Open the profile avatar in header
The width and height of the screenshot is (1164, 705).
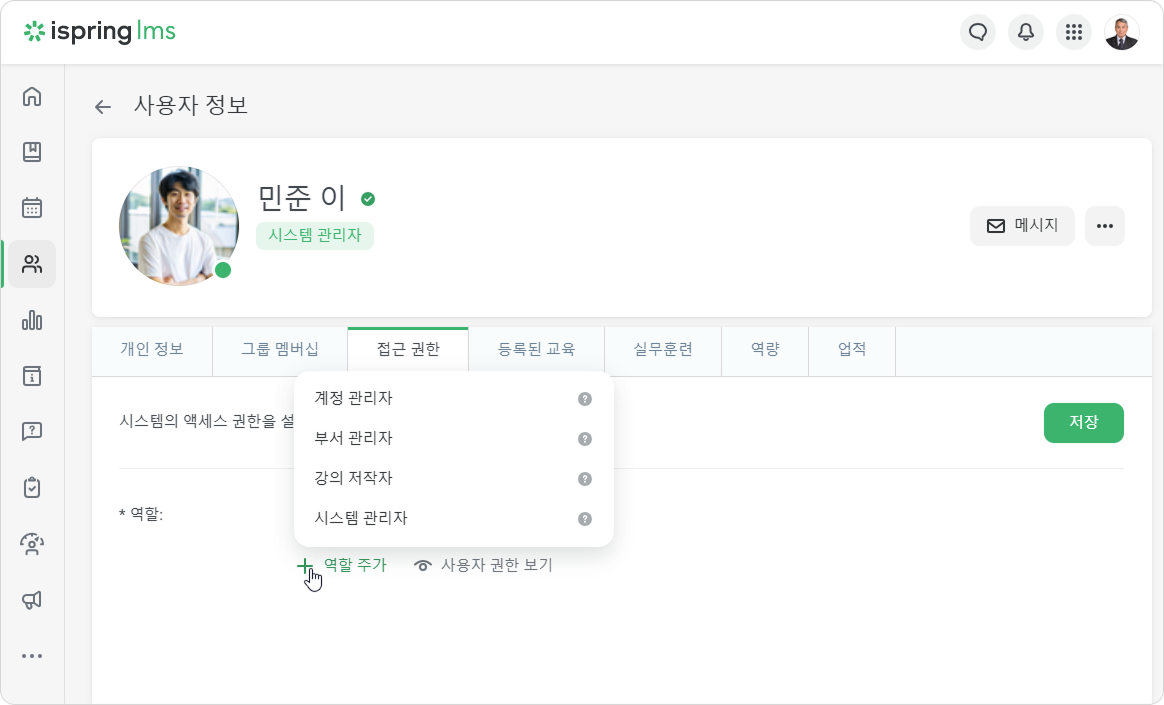[1122, 32]
